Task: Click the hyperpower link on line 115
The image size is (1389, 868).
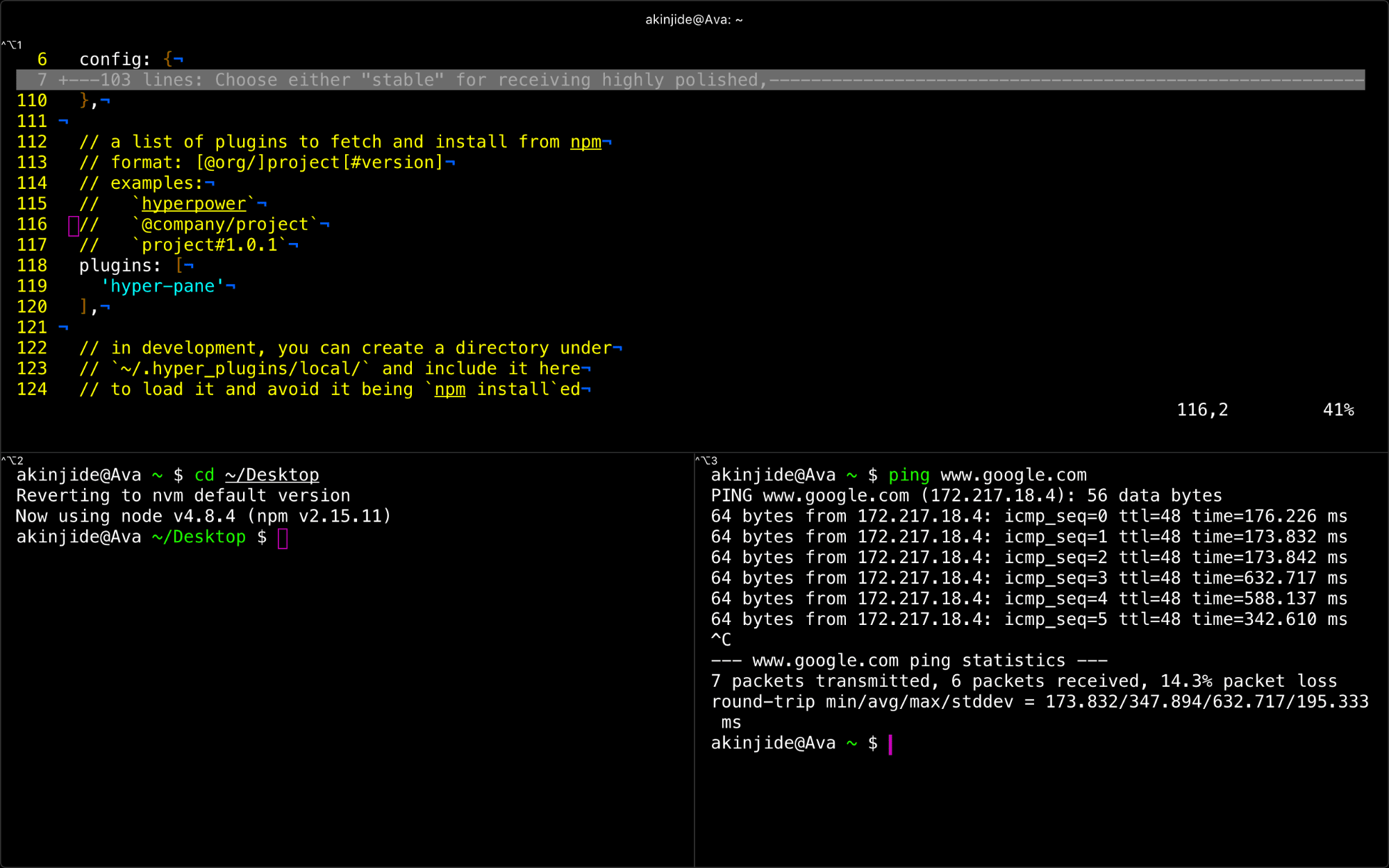Action: 194,203
